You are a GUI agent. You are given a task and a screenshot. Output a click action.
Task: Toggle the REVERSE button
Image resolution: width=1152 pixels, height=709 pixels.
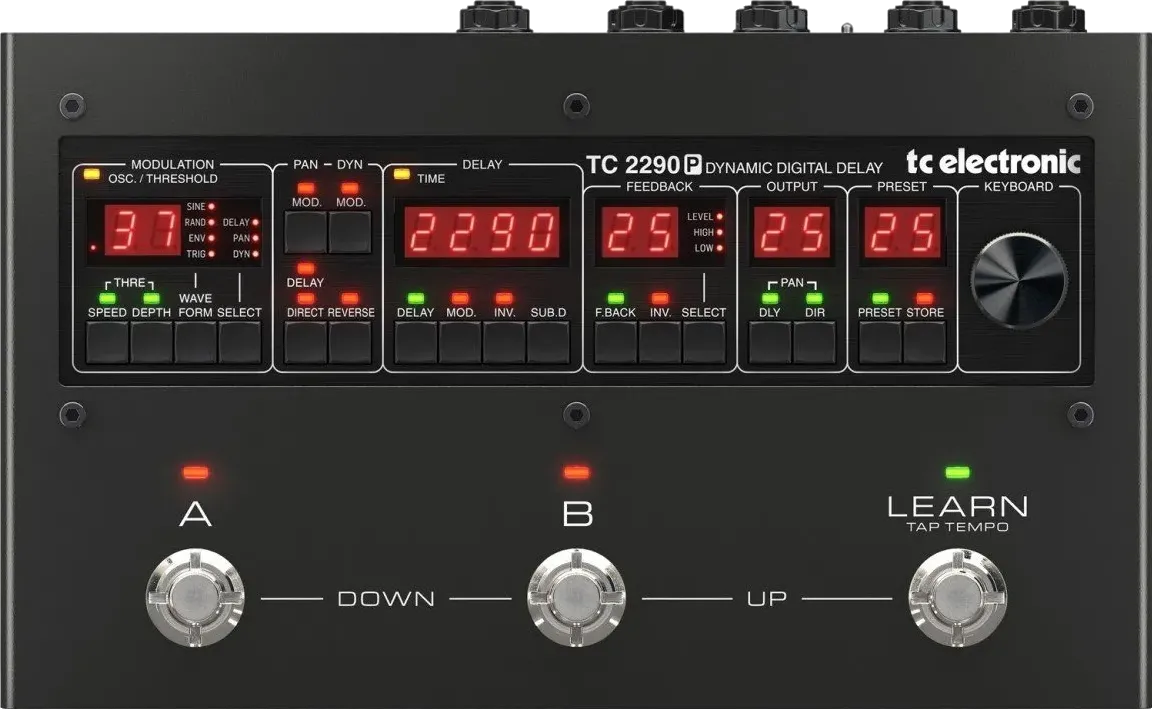coord(349,342)
